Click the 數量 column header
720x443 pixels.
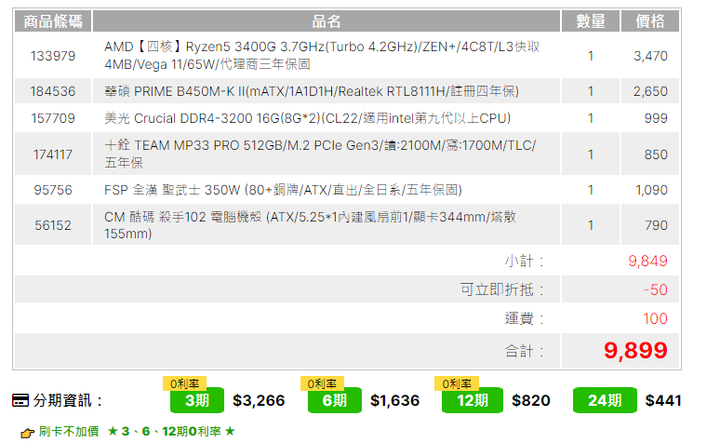click(591, 21)
